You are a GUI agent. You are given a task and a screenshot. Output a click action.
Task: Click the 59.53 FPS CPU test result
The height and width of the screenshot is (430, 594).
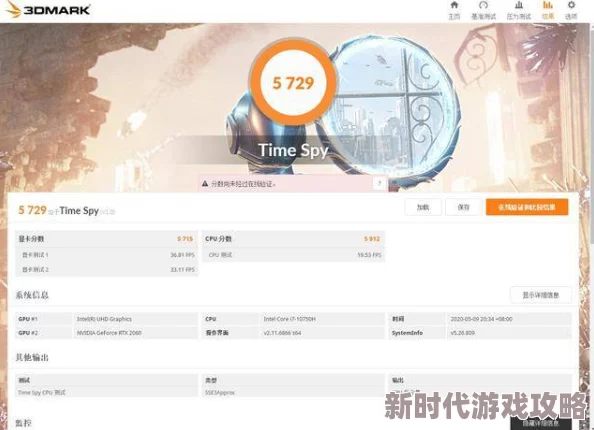pos(369,255)
